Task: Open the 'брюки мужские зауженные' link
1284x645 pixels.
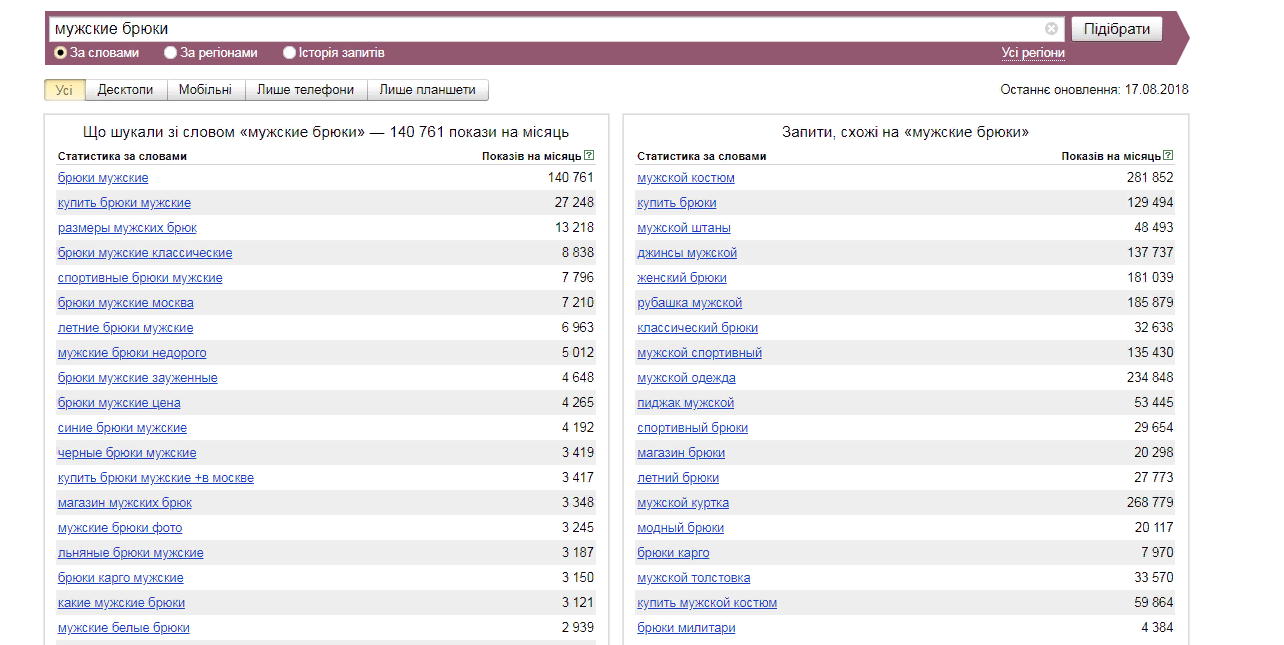Action: tap(138, 378)
